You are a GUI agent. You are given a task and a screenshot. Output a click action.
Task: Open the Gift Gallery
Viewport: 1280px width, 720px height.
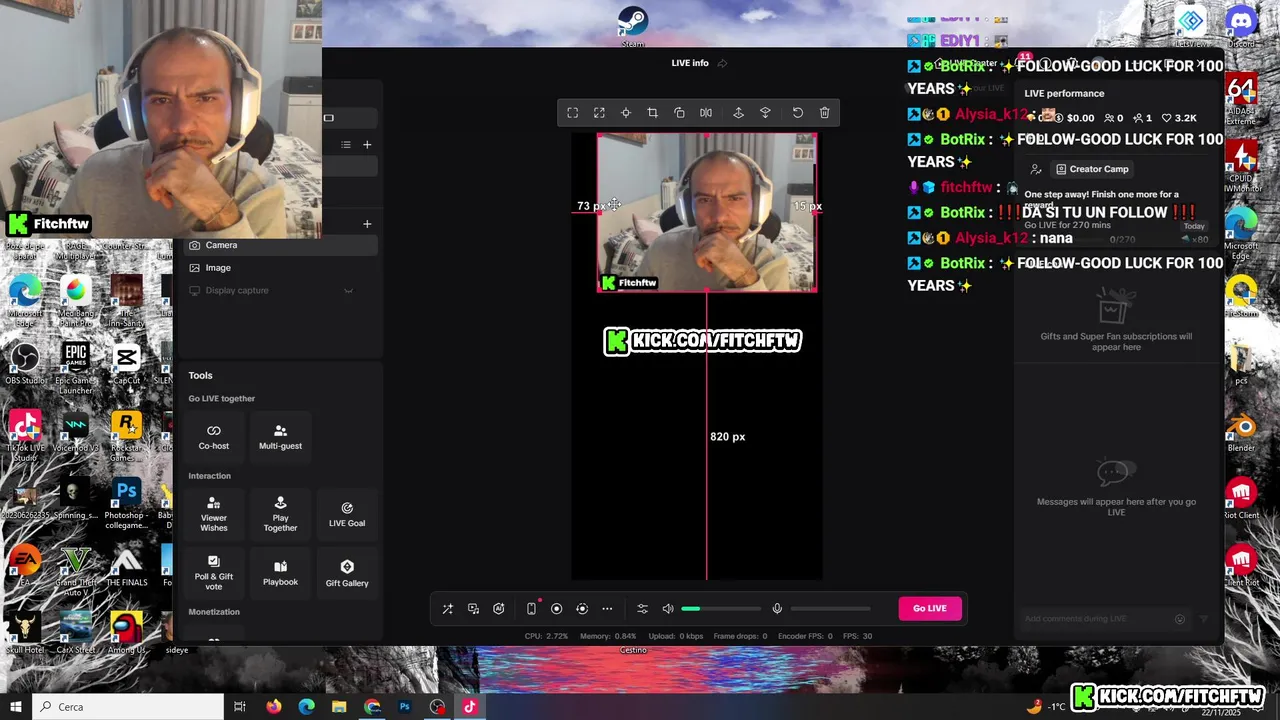click(x=347, y=572)
